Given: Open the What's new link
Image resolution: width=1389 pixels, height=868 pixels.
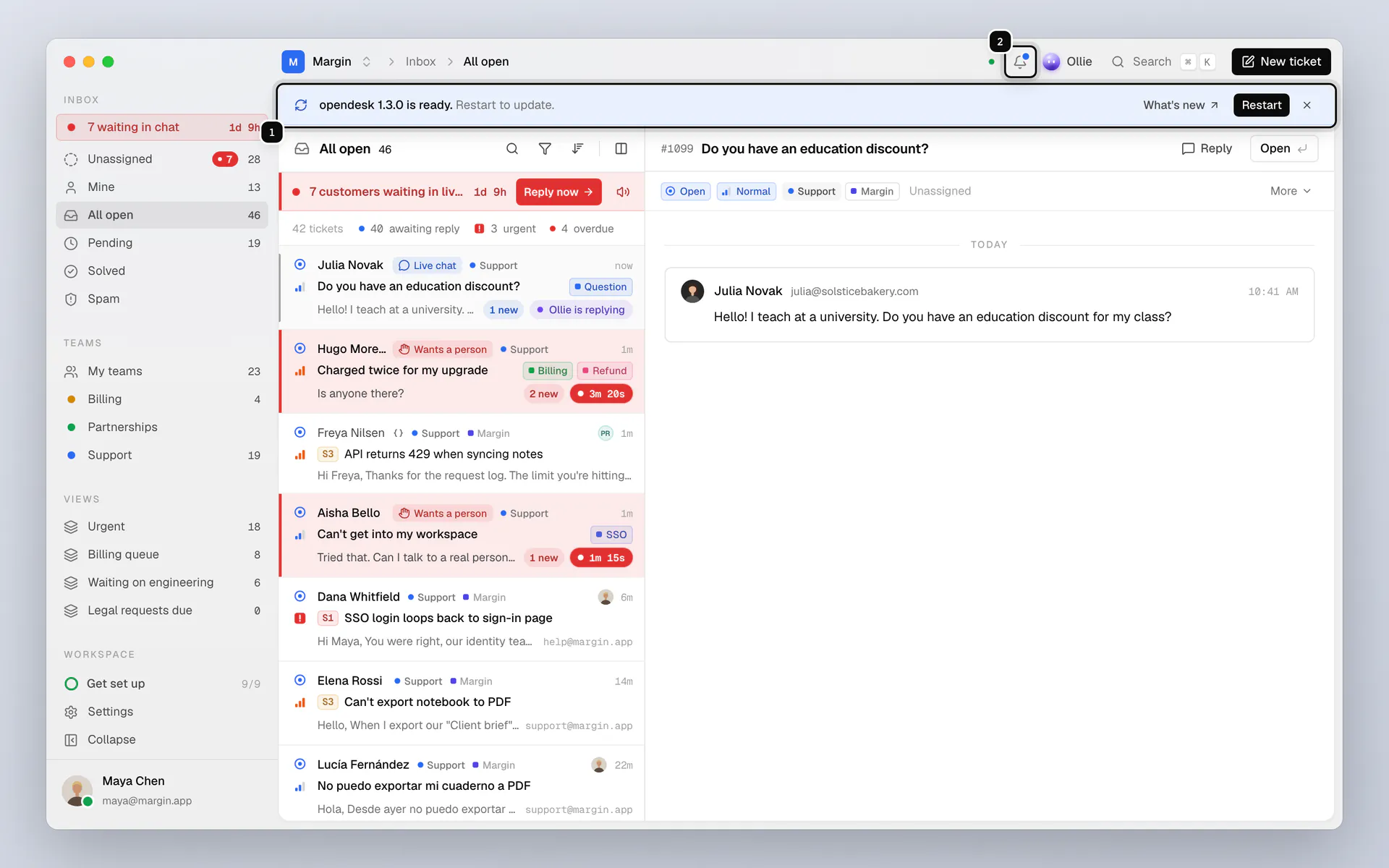Looking at the screenshot, I should point(1181,105).
